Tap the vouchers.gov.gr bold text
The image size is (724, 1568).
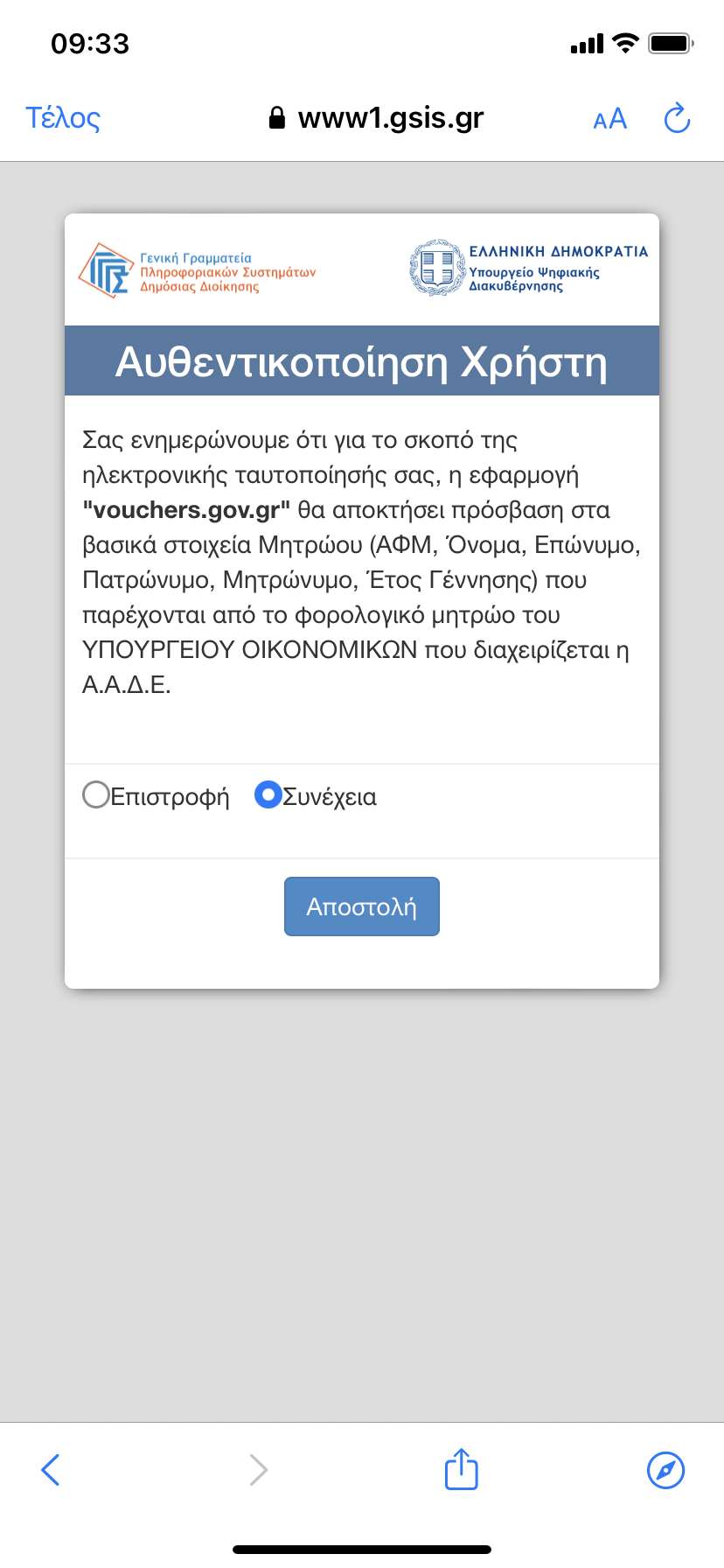tap(186, 510)
